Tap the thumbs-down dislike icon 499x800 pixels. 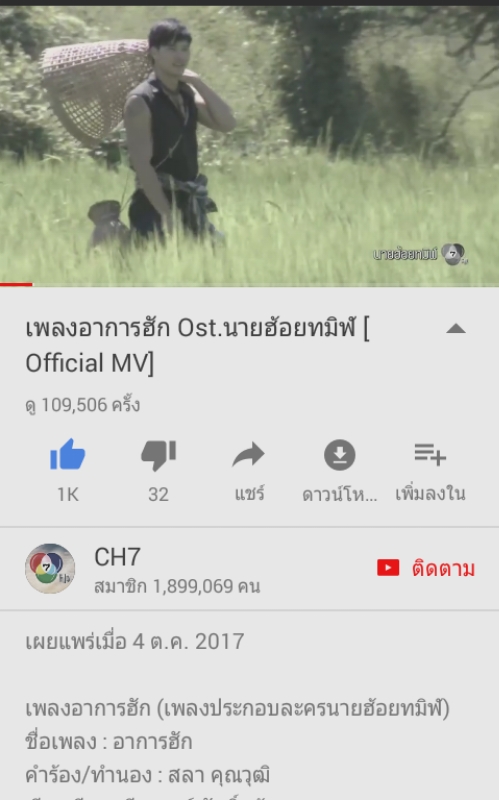point(159,455)
